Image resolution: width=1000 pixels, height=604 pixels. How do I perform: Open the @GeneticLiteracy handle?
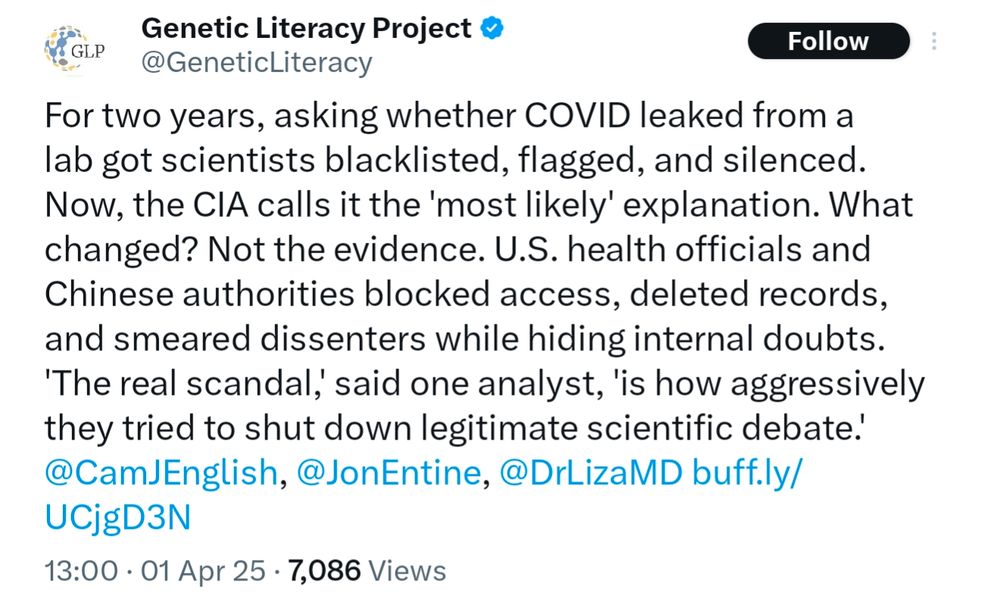(256, 63)
